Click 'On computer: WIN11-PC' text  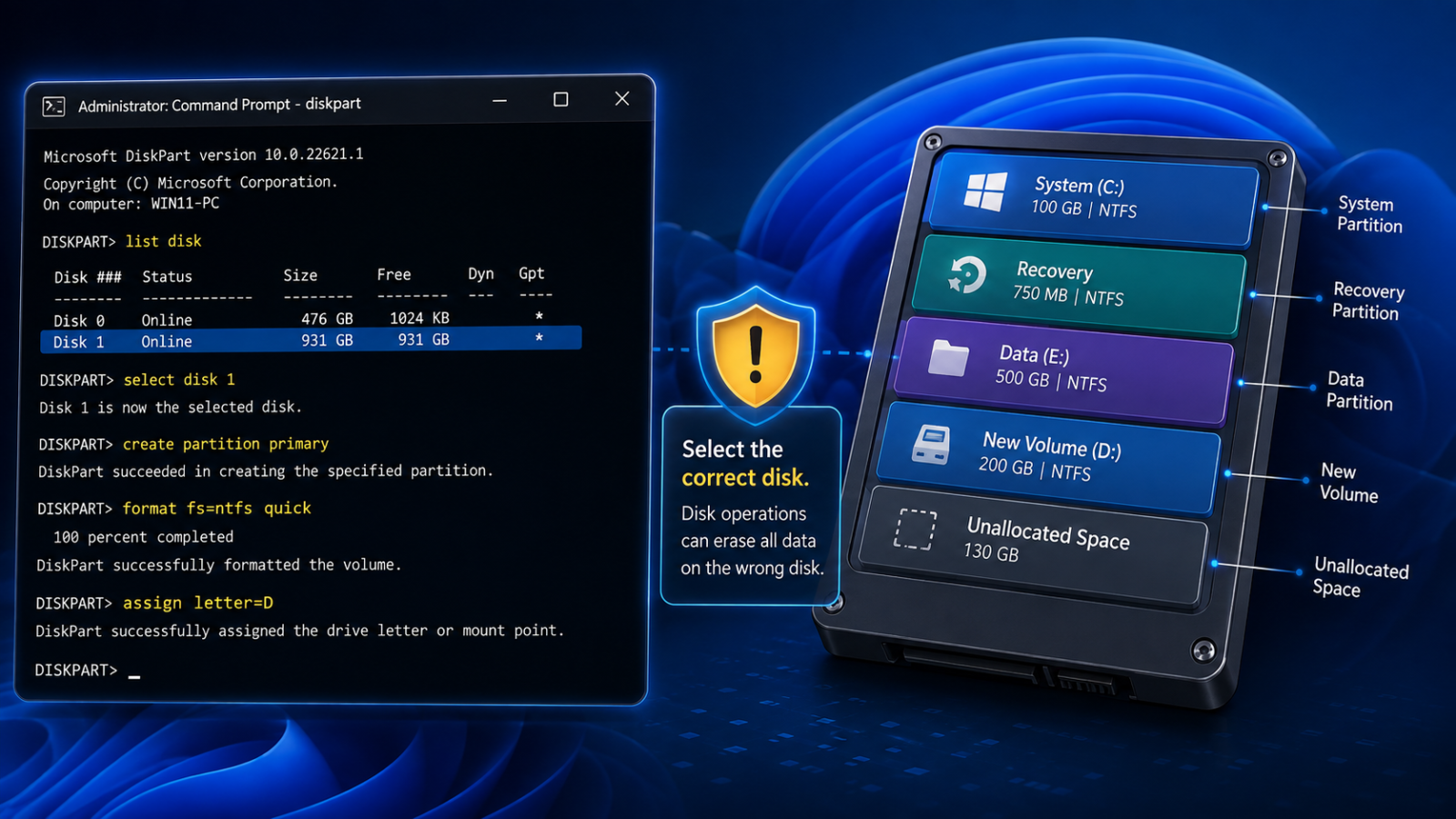(131, 204)
